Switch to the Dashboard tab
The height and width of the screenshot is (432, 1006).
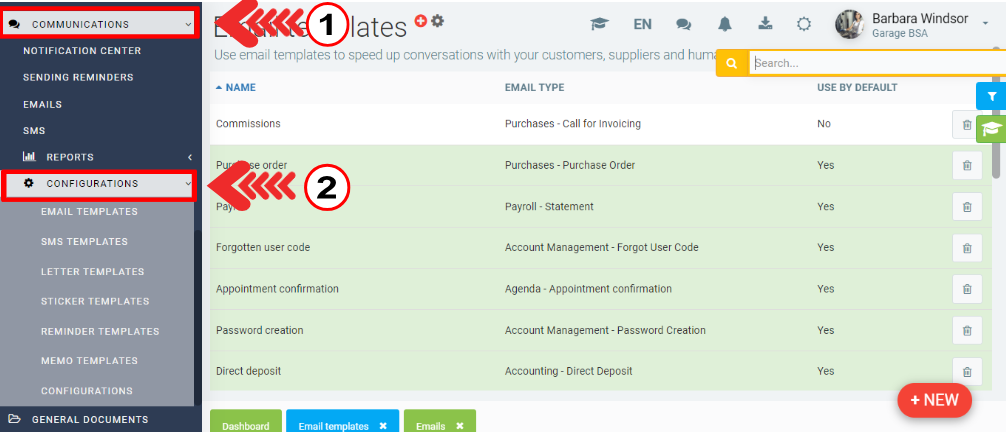click(x=246, y=426)
